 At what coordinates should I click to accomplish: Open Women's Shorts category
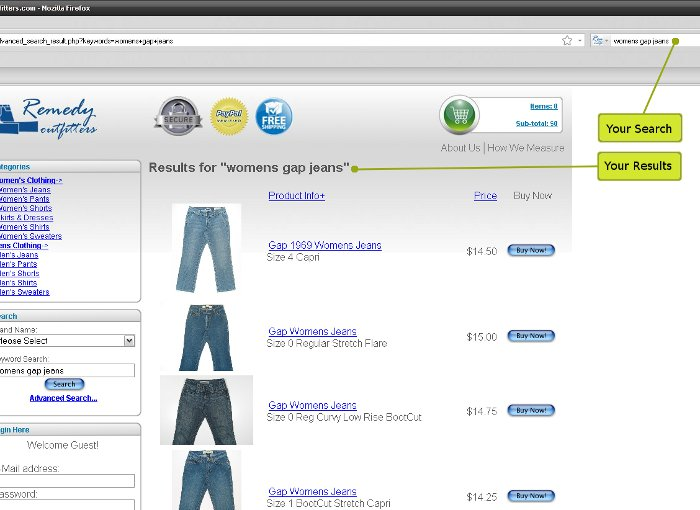pos(25,209)
